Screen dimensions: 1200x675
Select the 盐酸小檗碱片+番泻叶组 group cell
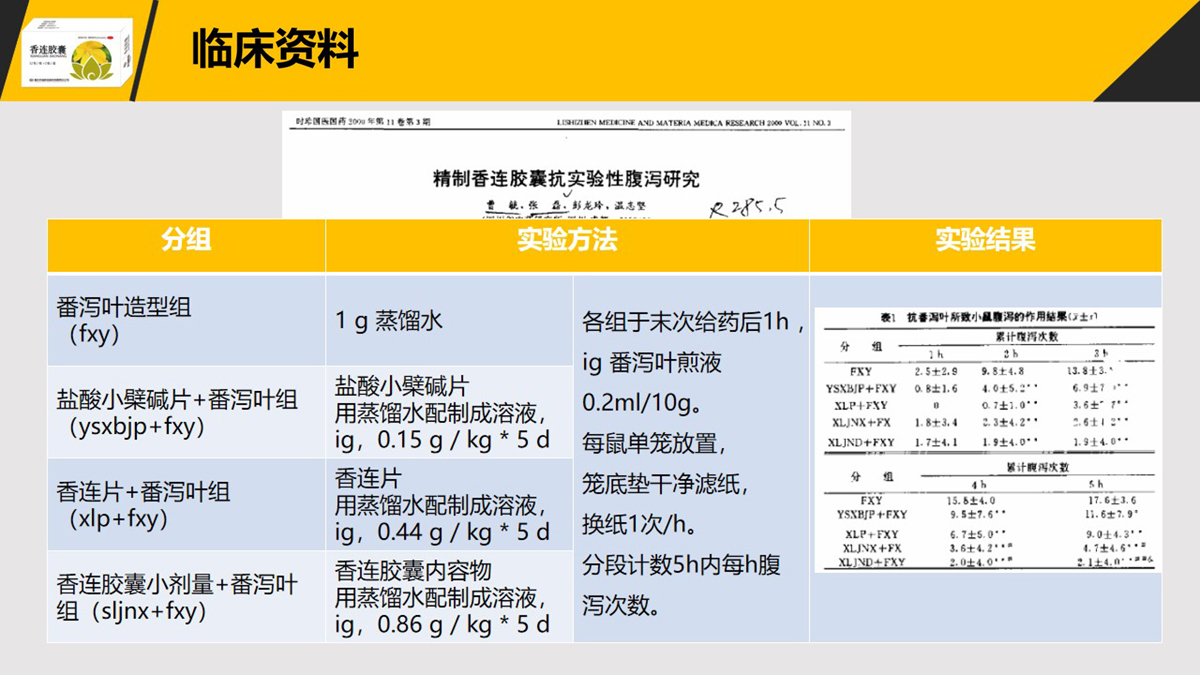[x=186, y=412]
